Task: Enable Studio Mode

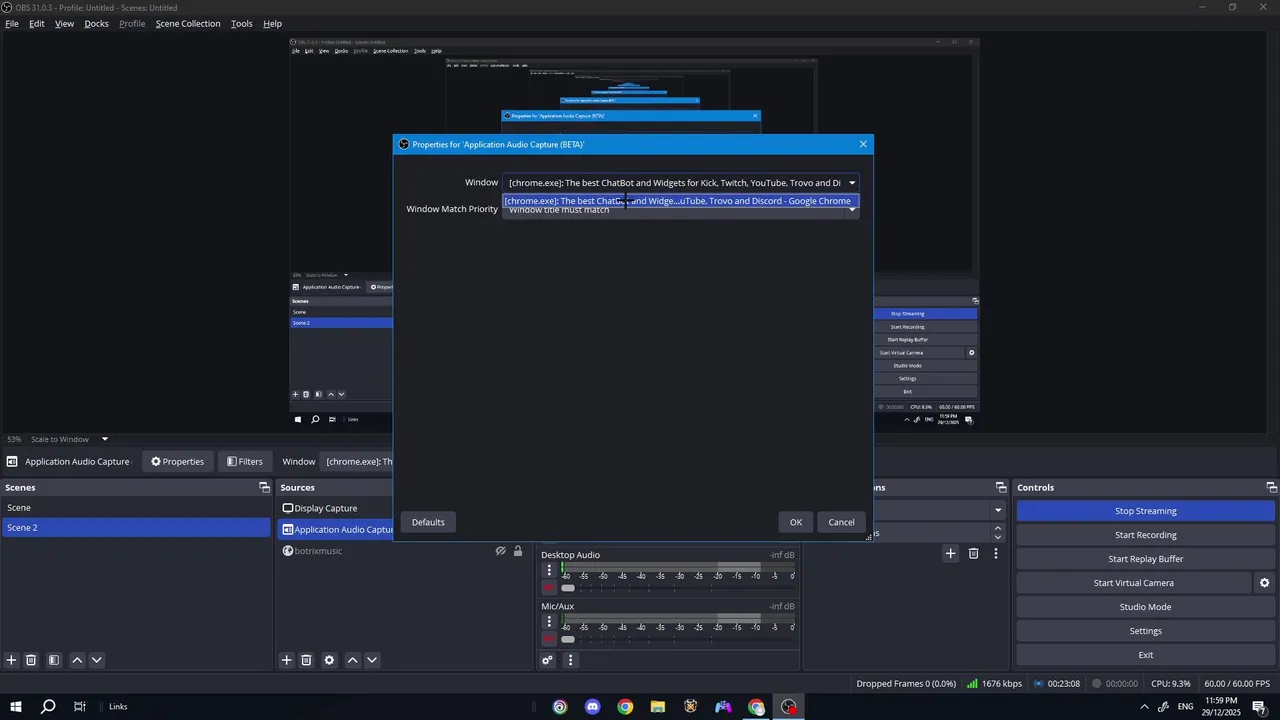Action: click(x=1146, y=607)
